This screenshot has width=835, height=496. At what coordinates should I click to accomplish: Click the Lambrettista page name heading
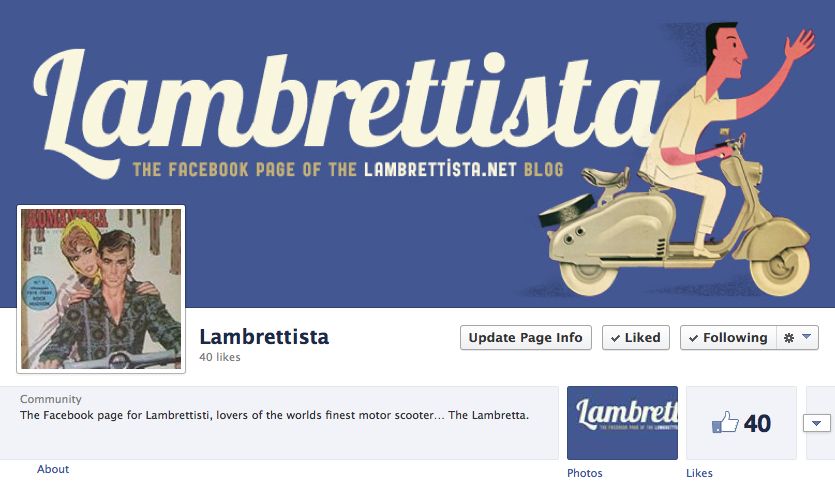pyautogui.click(x=264, y=337)
